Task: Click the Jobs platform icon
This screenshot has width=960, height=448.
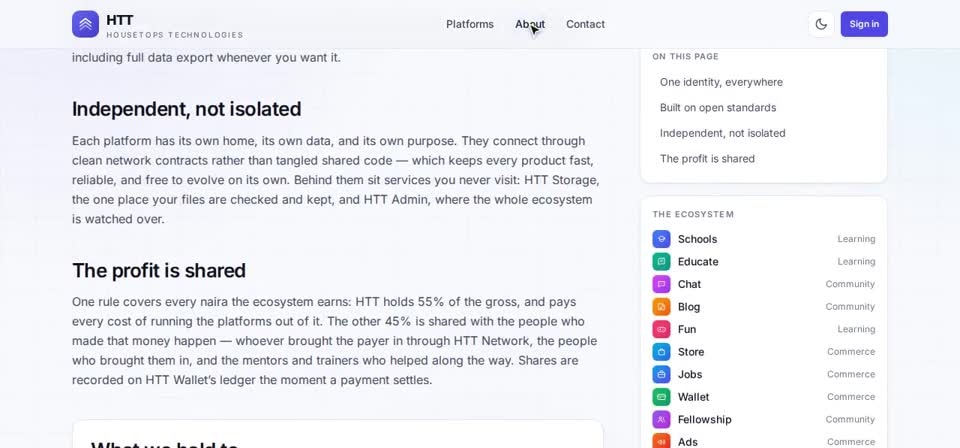Action: coord(661,375)
